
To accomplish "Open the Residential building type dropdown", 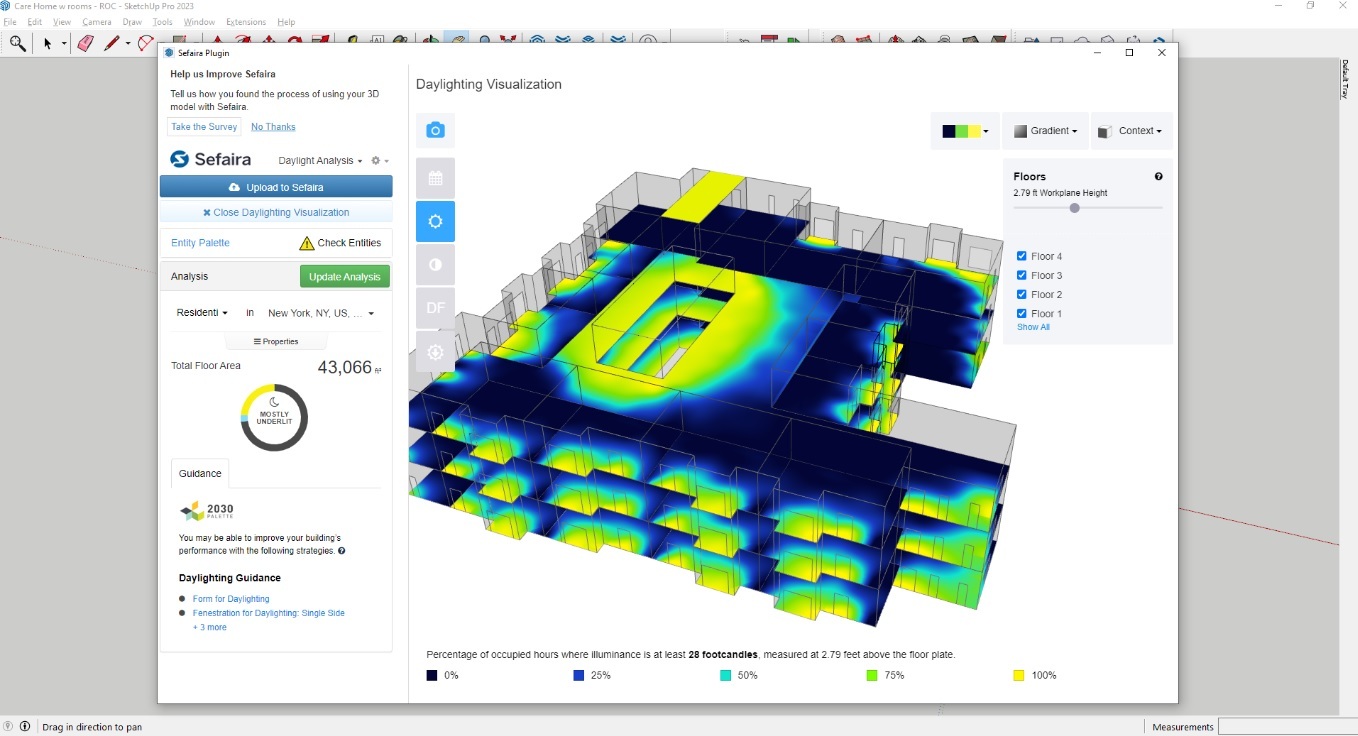I will pos(201,312).
